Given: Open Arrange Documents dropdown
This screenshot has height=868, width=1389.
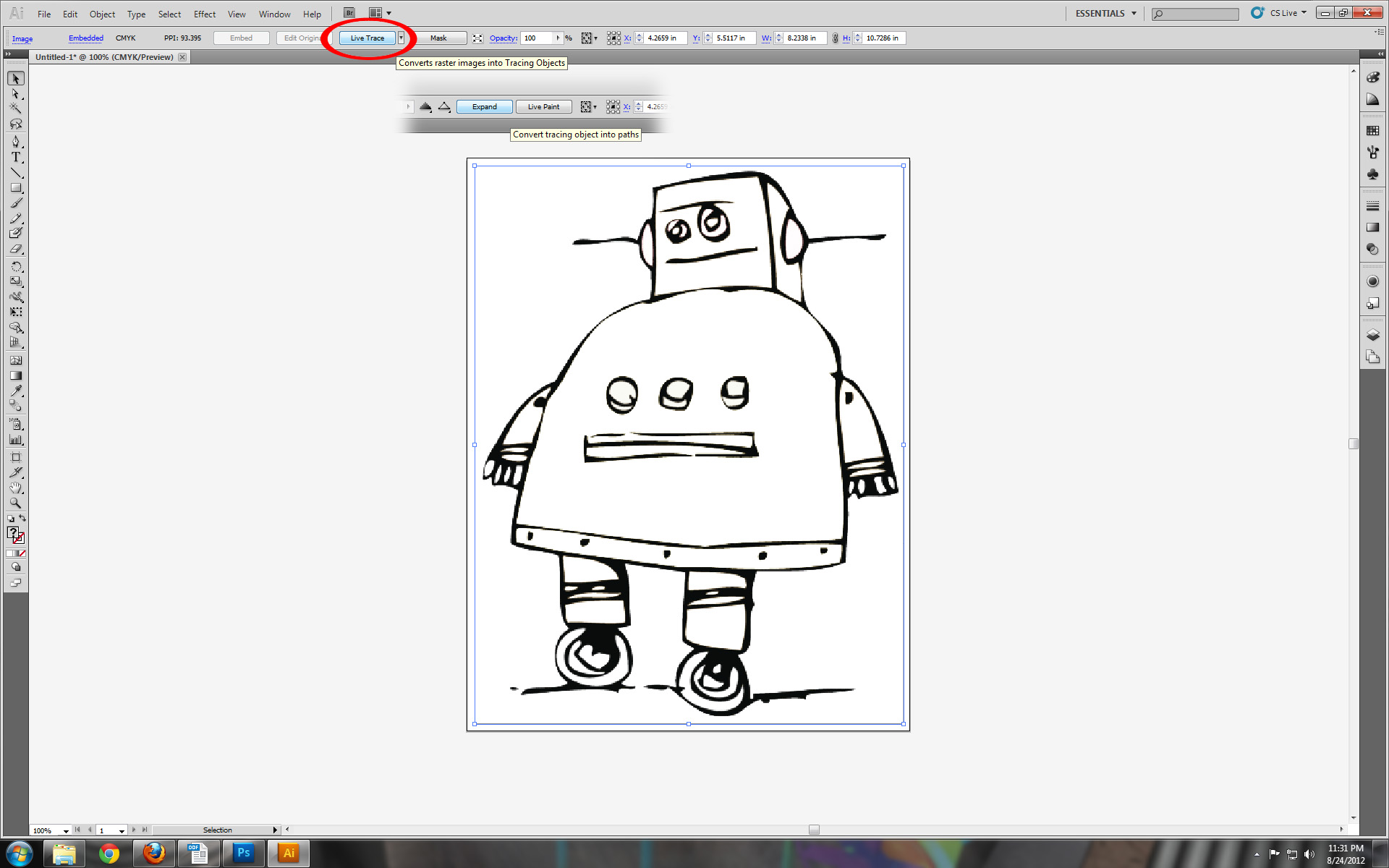Looking at the screenshot, I should (x=380, y=13).
